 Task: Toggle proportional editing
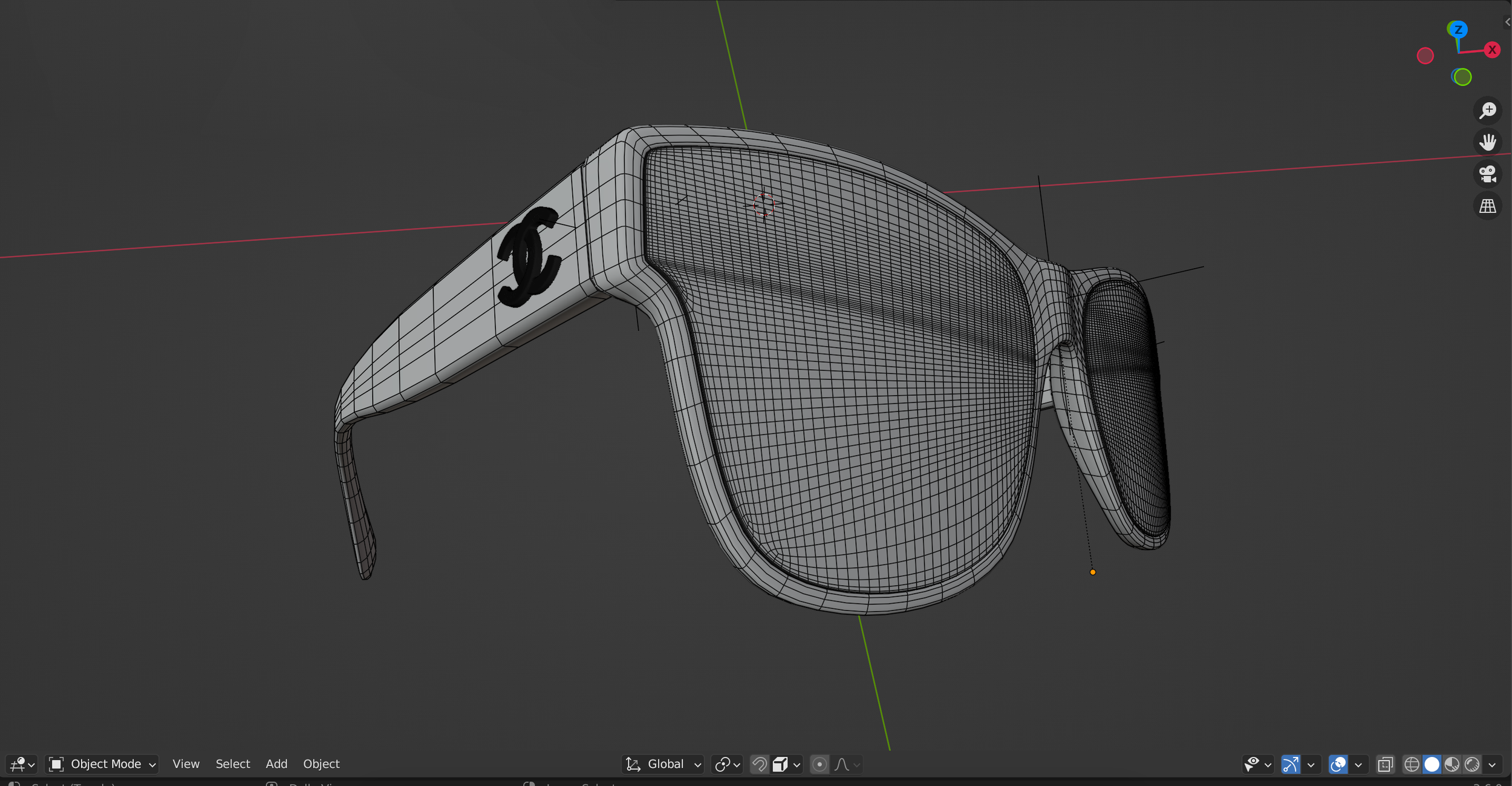(x=820, y=764)
